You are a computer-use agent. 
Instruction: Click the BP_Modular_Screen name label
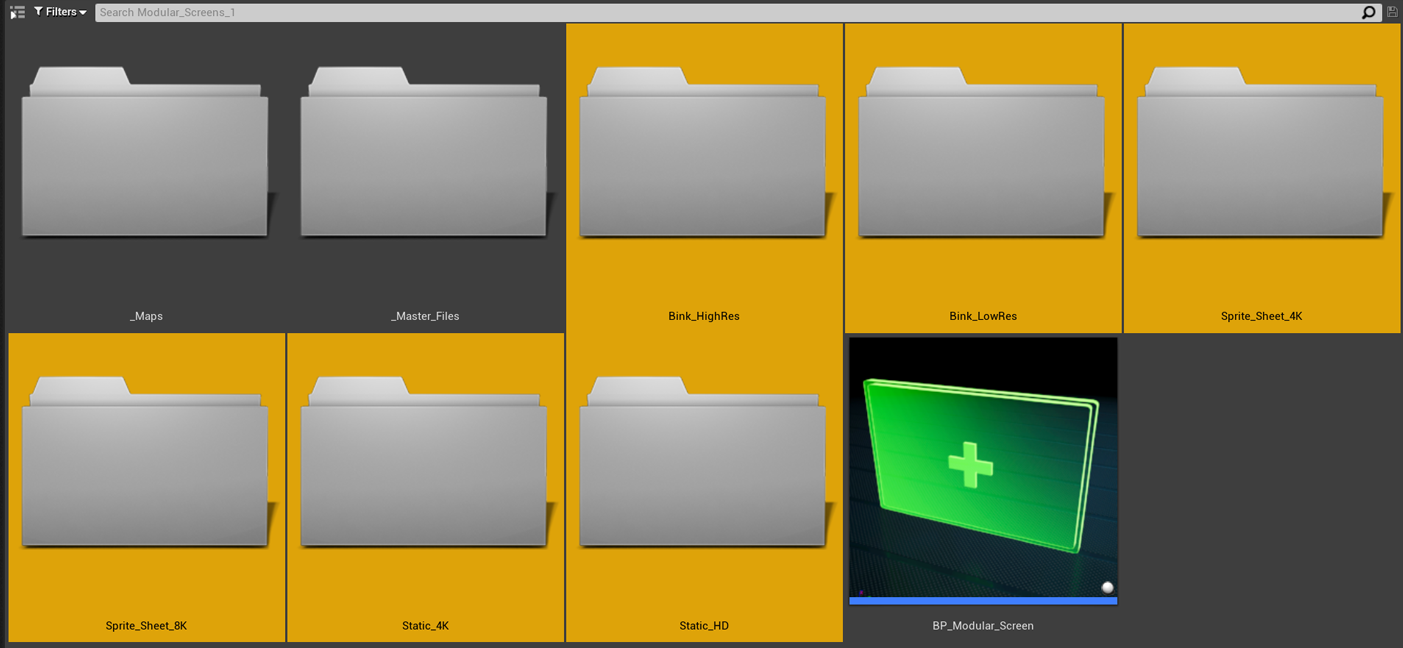click(983, 626)
